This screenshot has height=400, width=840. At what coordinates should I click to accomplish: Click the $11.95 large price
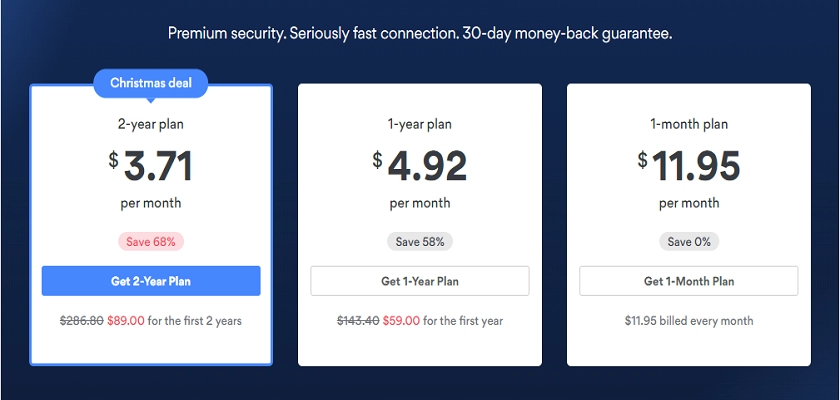point(689,165)
